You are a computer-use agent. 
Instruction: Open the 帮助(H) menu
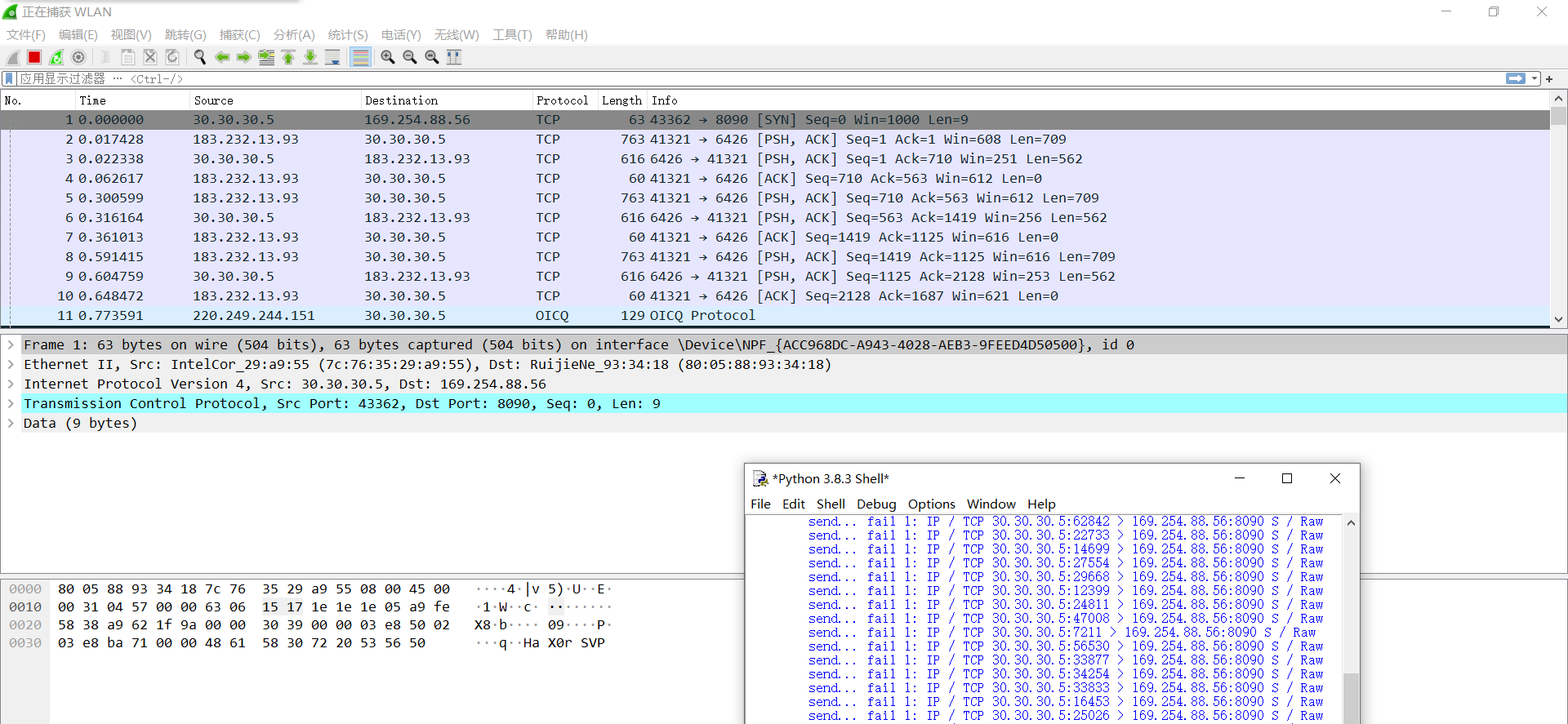(x=567, y=35)
